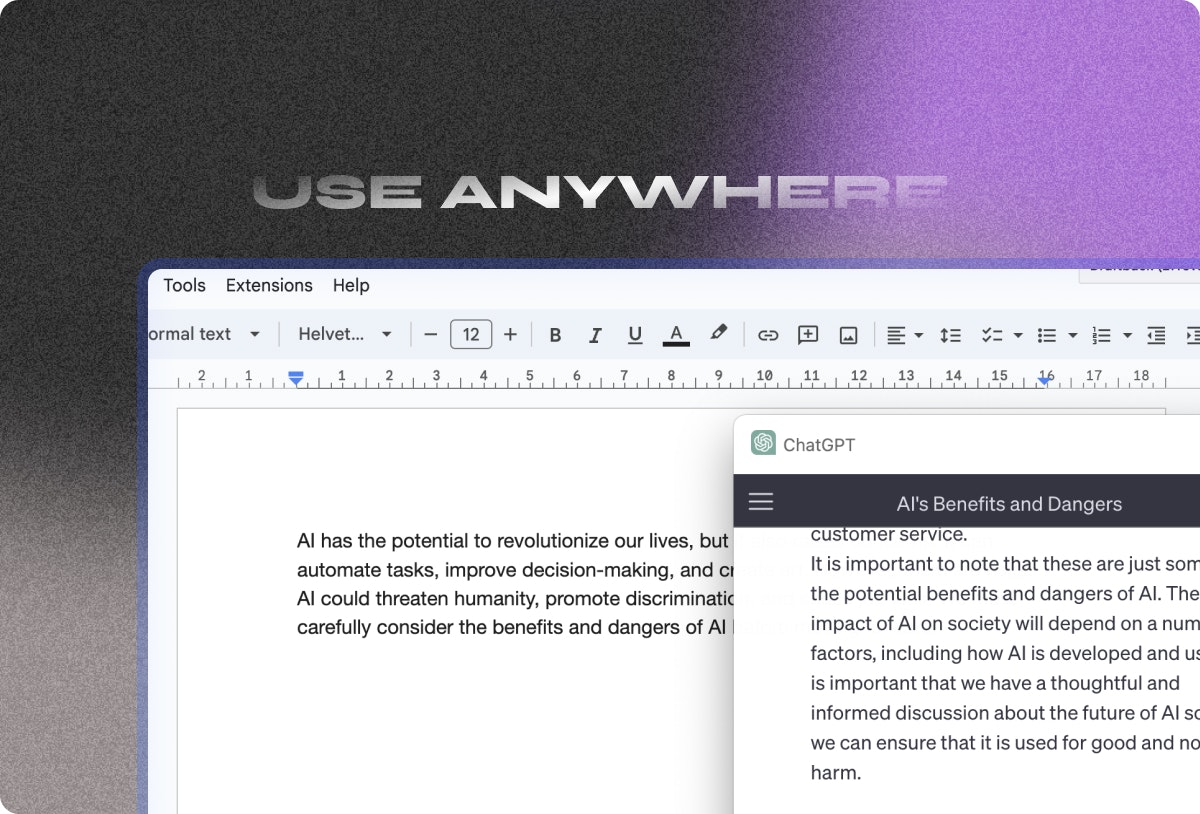Viewport: 1200px width, 814px height.
Task: Increase font size with plus button
Action: [x=510, y=334]
